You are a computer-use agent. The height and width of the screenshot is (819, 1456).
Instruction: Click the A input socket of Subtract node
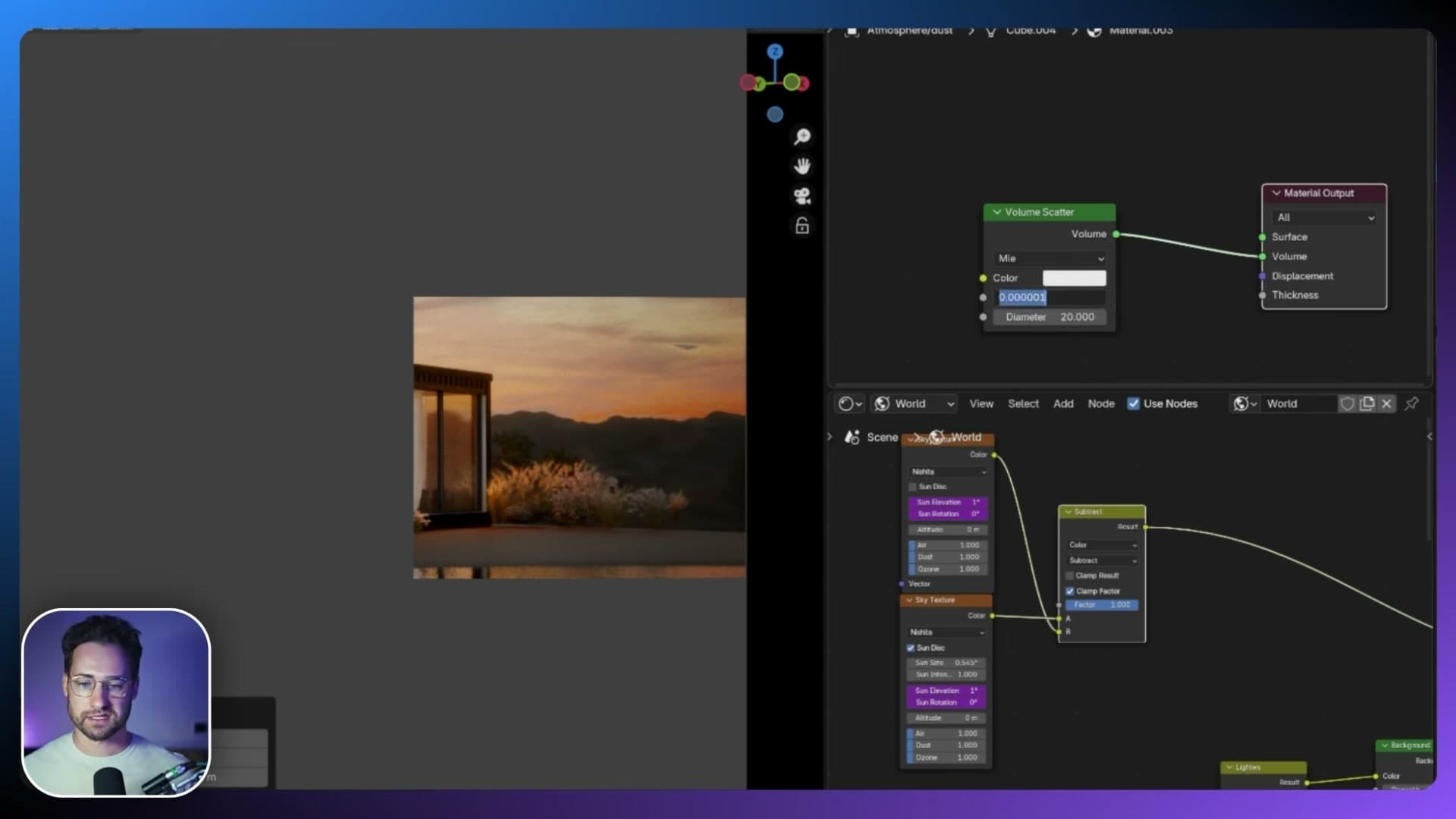(x=1059, y=619)
